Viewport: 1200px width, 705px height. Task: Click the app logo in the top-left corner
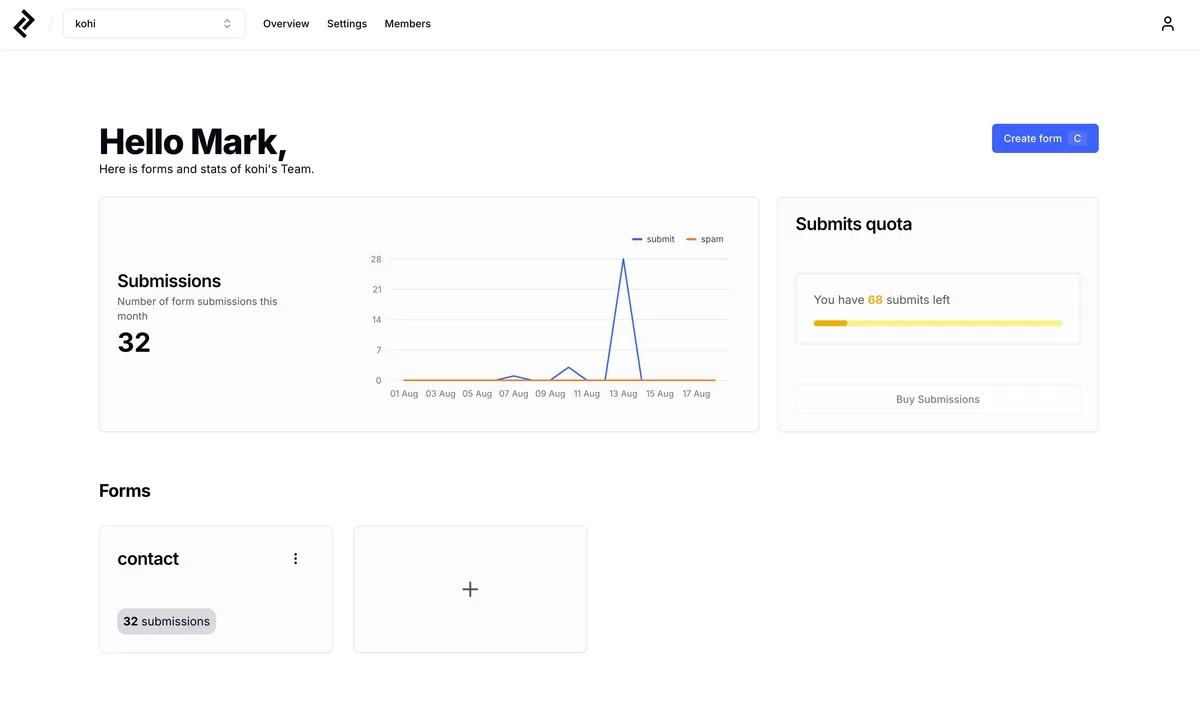(x=23, y=23)
